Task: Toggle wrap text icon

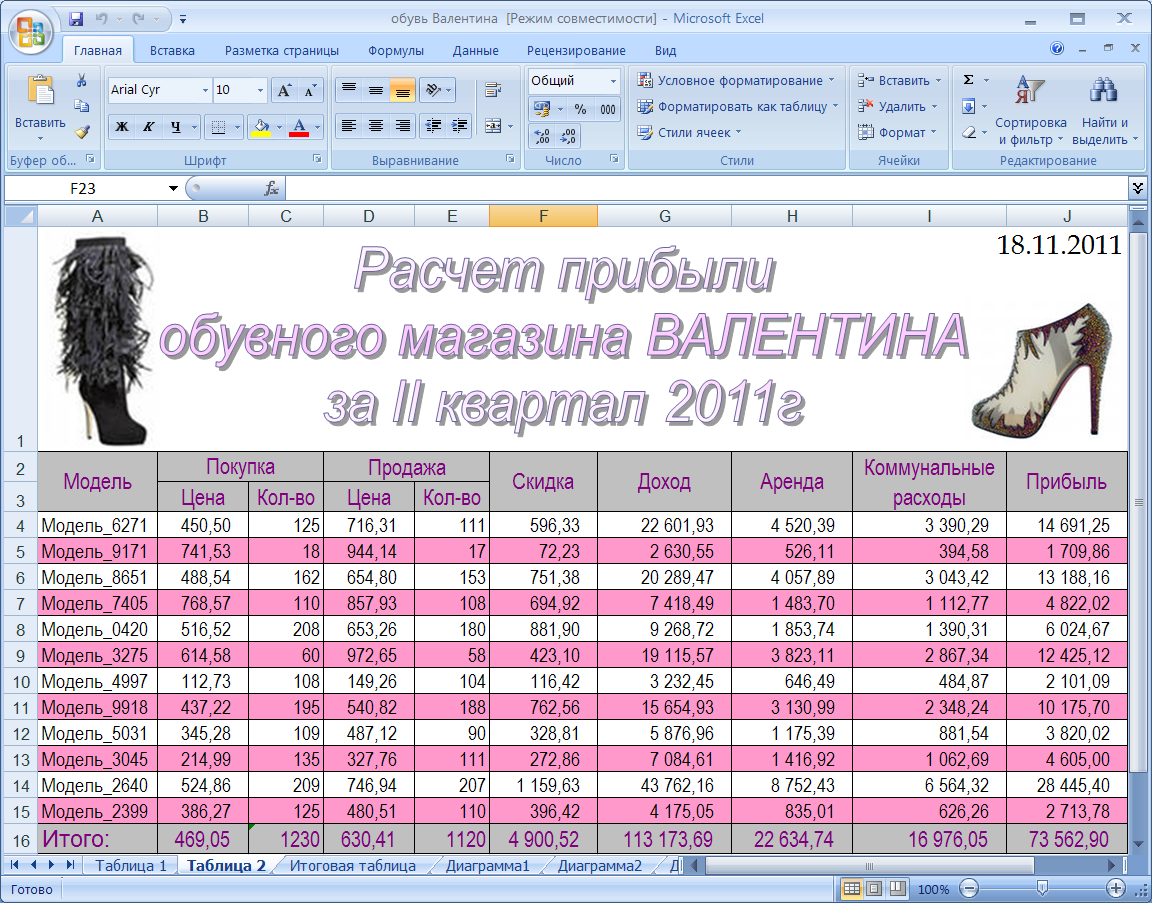Action: click(x=493, y=90)
